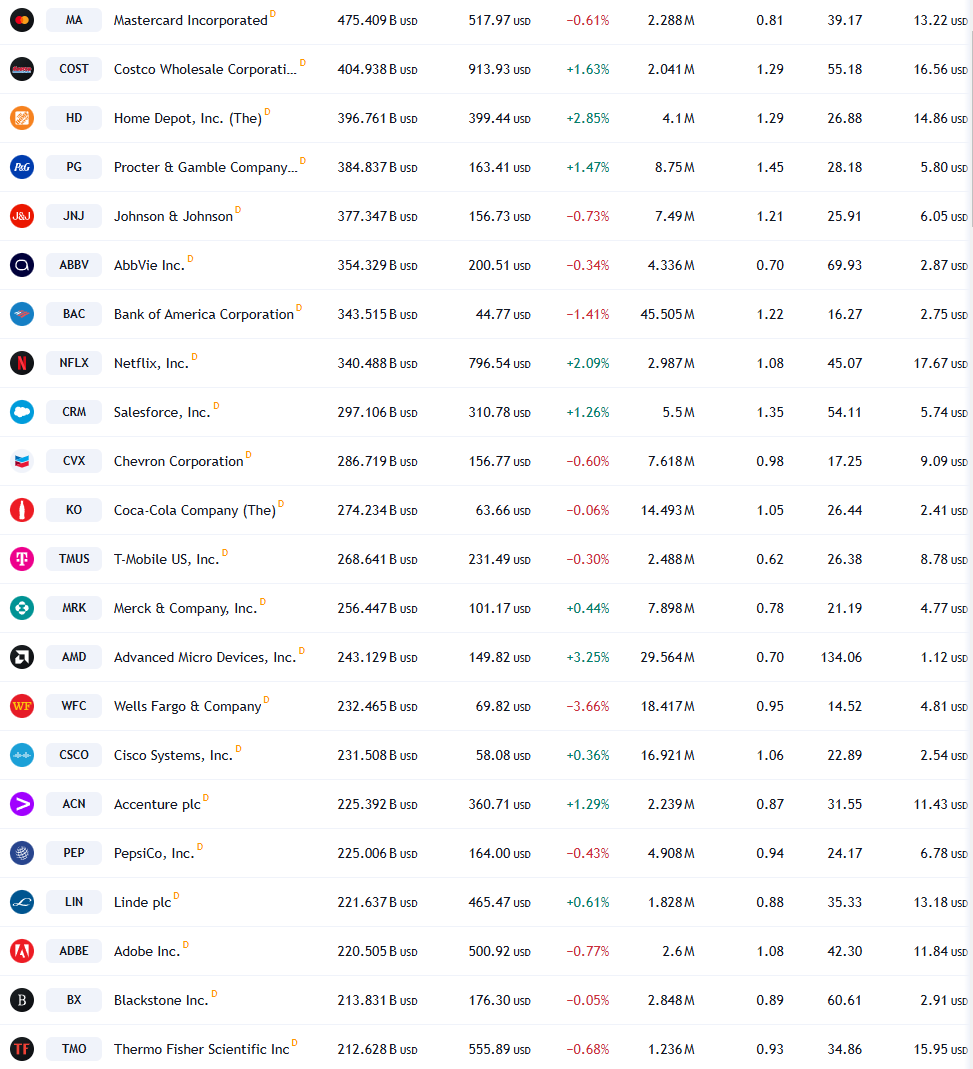Click the Costco price 913.93 USD
973x1069 pixels.
(x=499, y=69)
